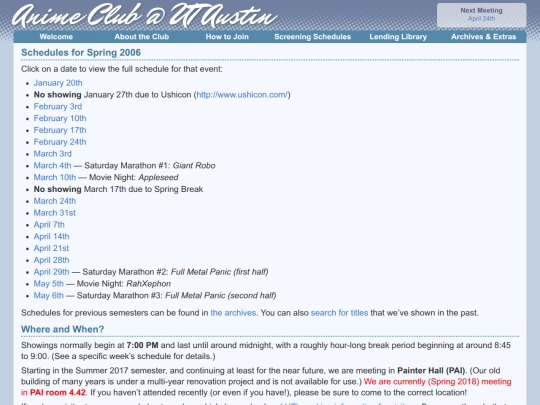Click the Schedules for Spring 2006 heading
Viewport: 540px width, 405px height.
[81, 53]
